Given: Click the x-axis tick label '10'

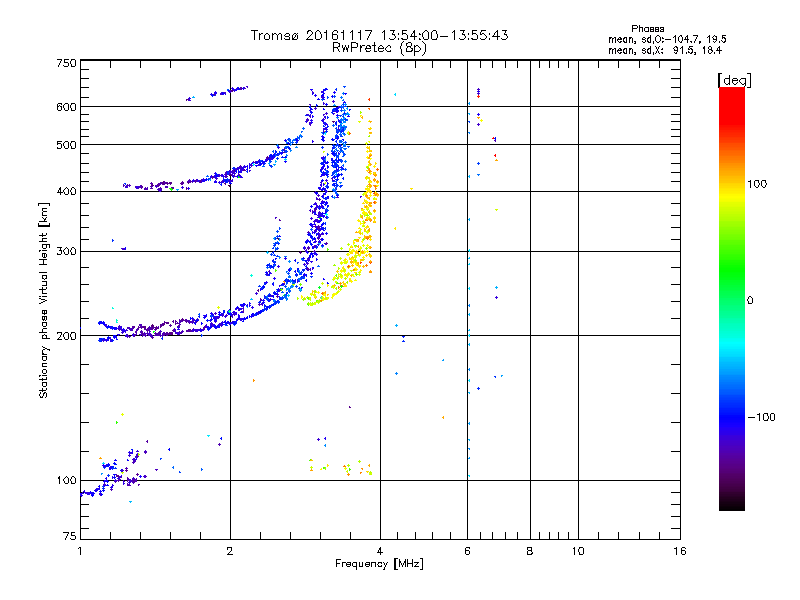Looking at the screenshot, I should pos(578,551).
